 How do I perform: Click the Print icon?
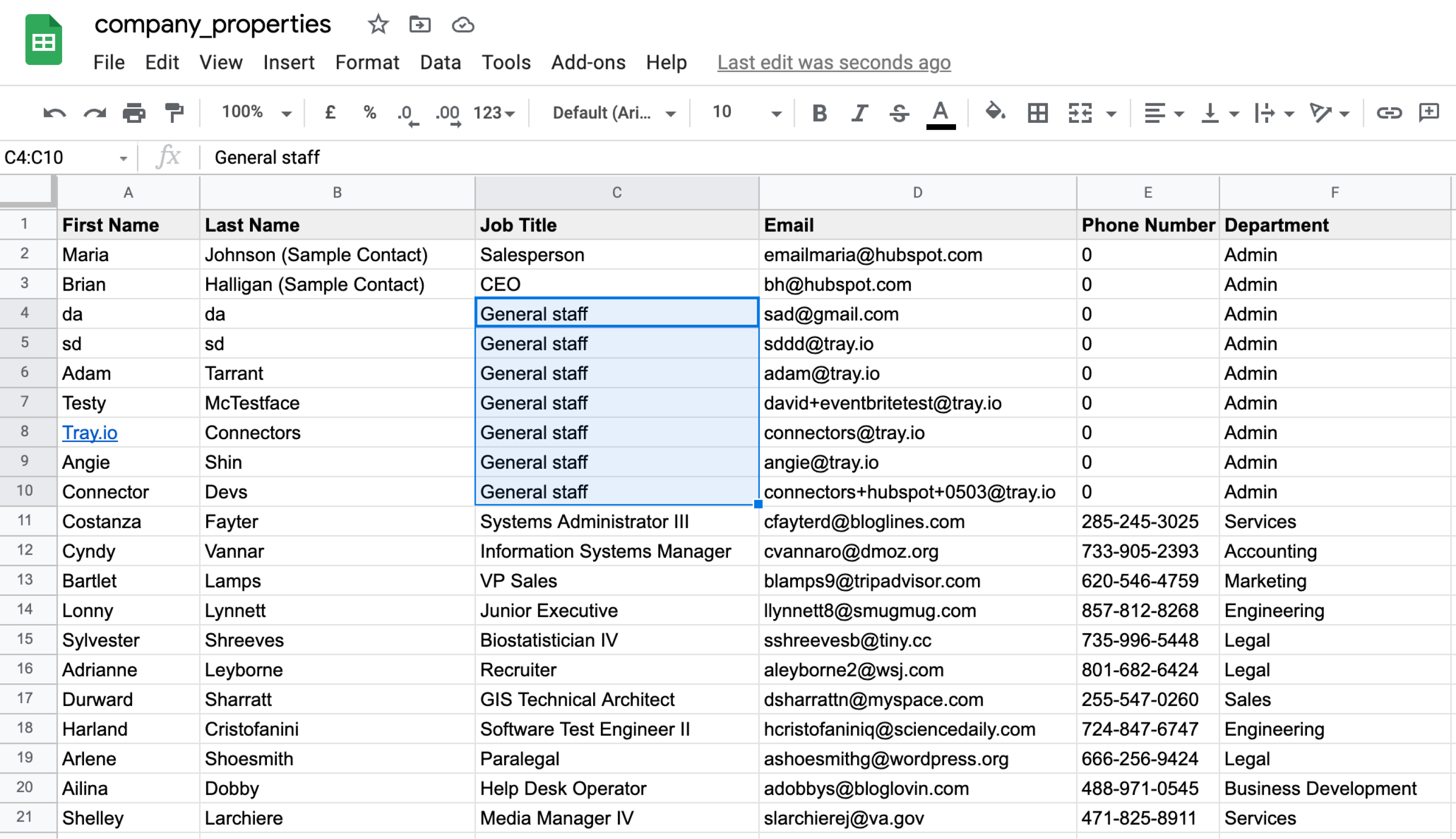pyautogui.click(x=134, y=113)
